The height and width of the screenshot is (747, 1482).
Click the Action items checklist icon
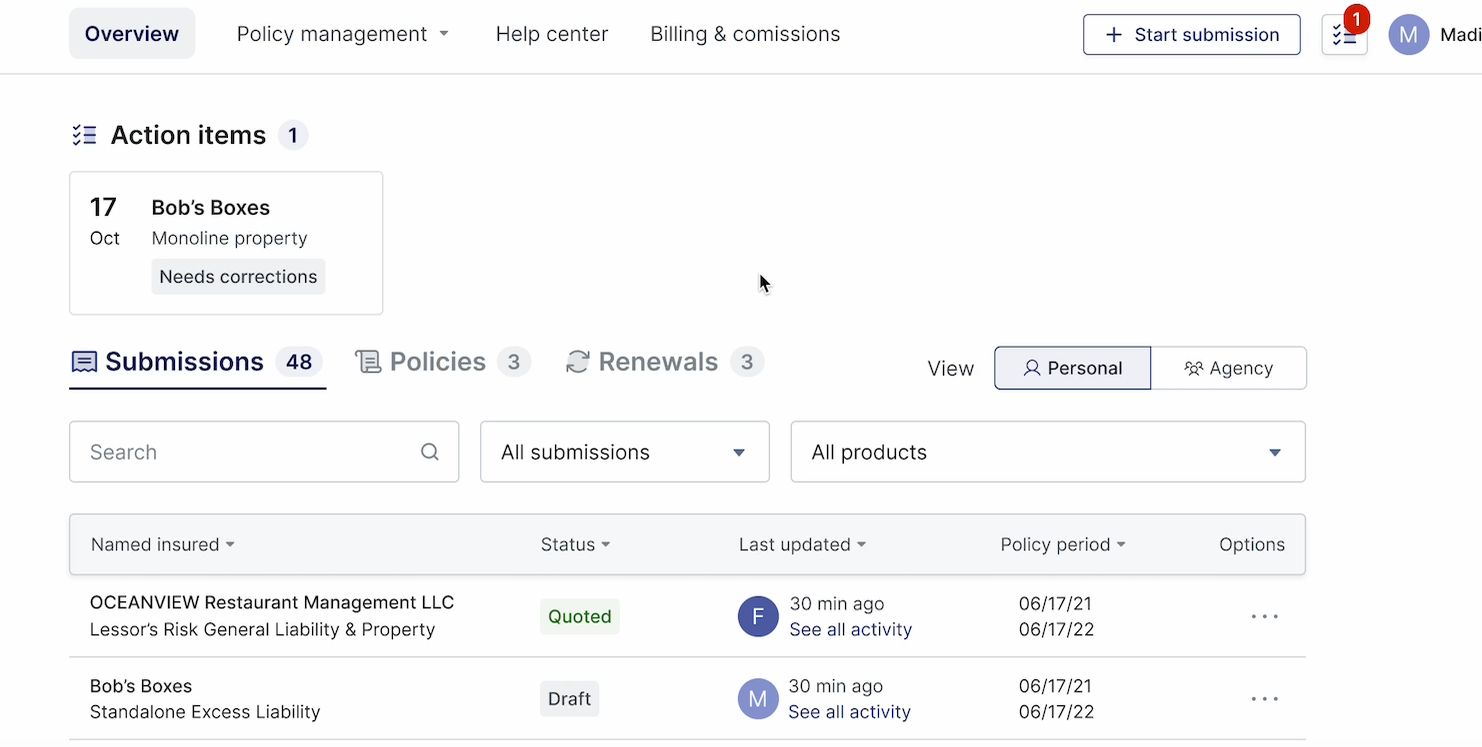click(x=84, y=135)
